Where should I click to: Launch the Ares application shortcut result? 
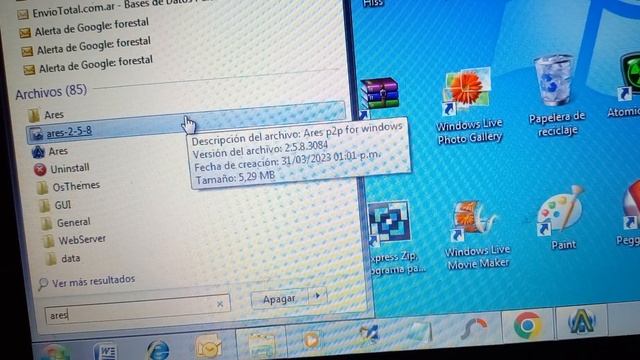(50, 151)
